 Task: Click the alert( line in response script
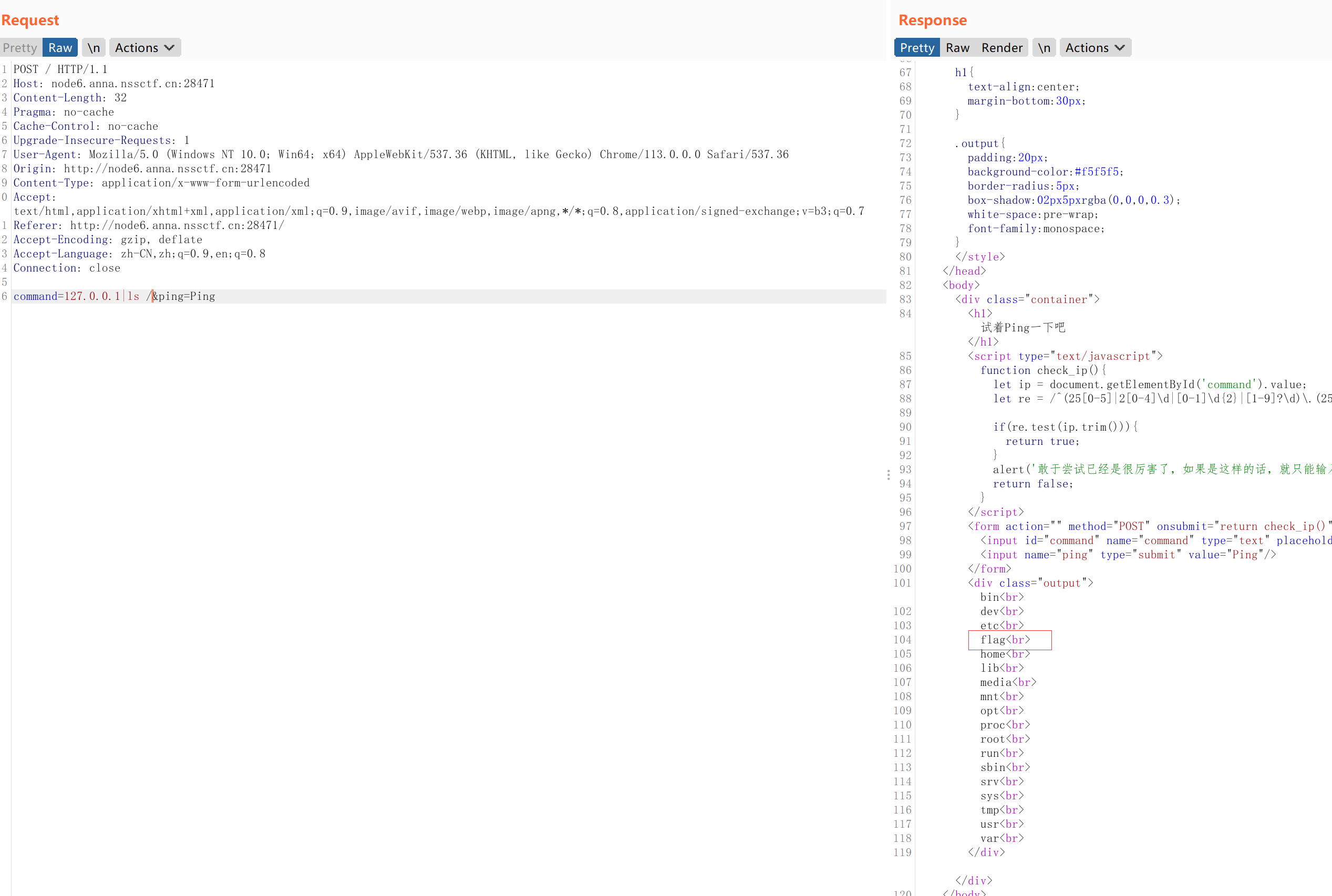(1162, 469)
